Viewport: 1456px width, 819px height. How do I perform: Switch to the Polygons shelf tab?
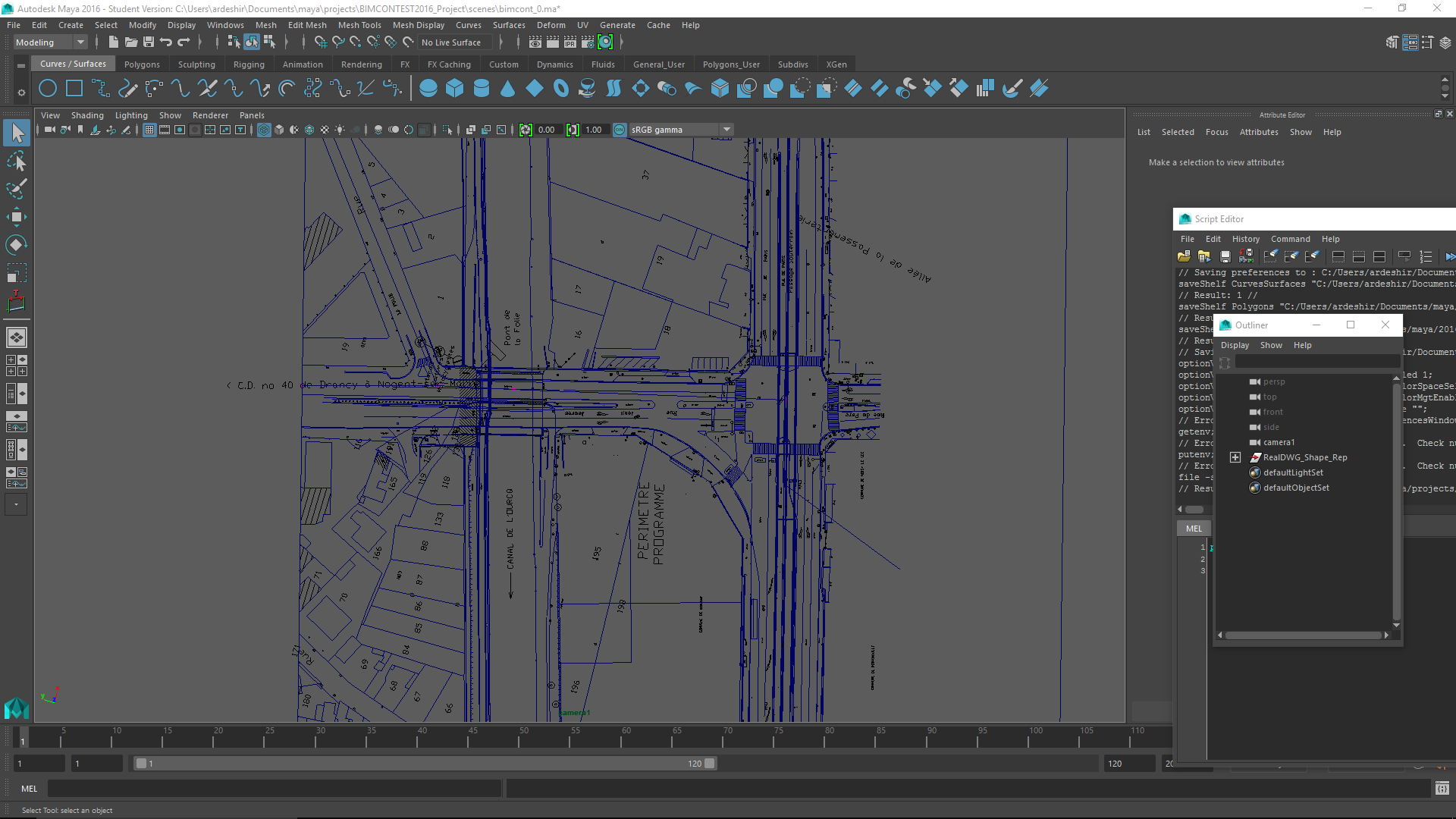tap(142, 64)
